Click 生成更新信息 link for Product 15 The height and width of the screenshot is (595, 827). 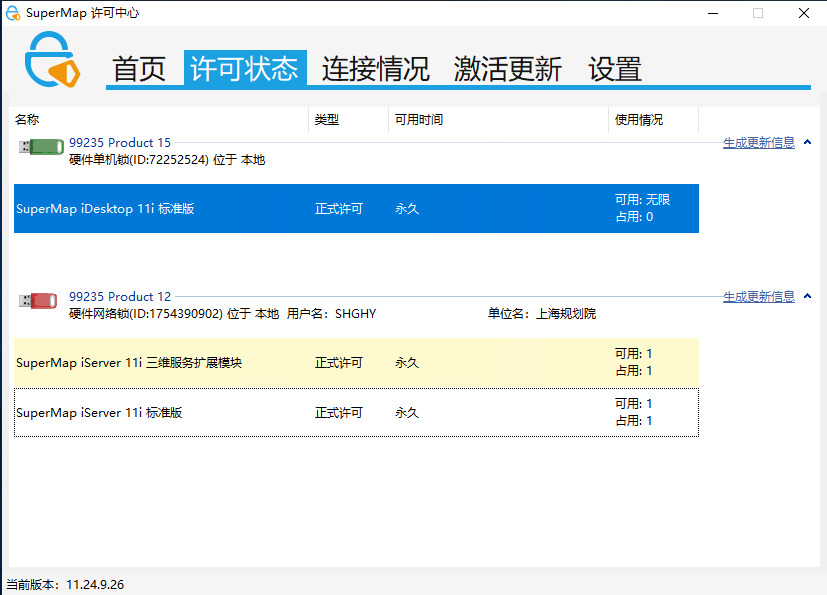click(x=758, y=142)
